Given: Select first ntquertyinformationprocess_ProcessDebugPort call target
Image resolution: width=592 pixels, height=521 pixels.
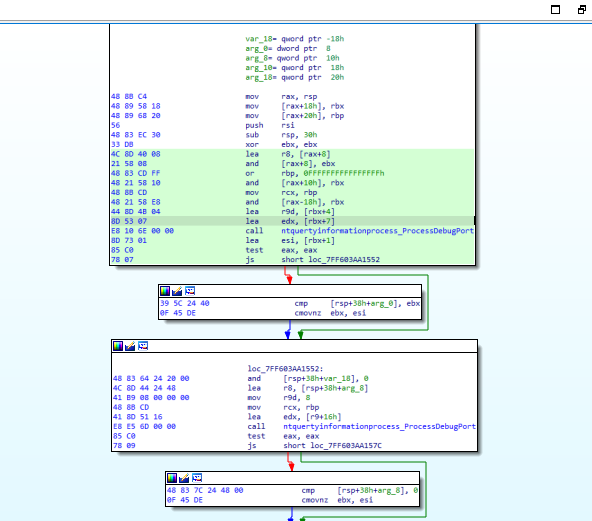Looking at the screenshot, I should click(x=377, y=231).
